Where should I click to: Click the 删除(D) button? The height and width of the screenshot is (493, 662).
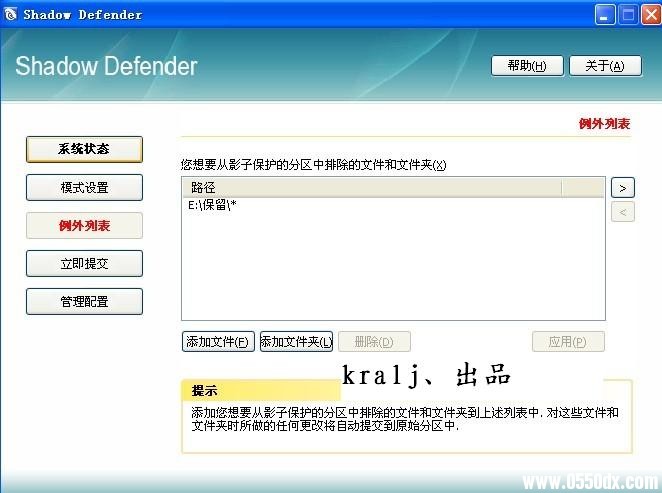tap(374, 341)
